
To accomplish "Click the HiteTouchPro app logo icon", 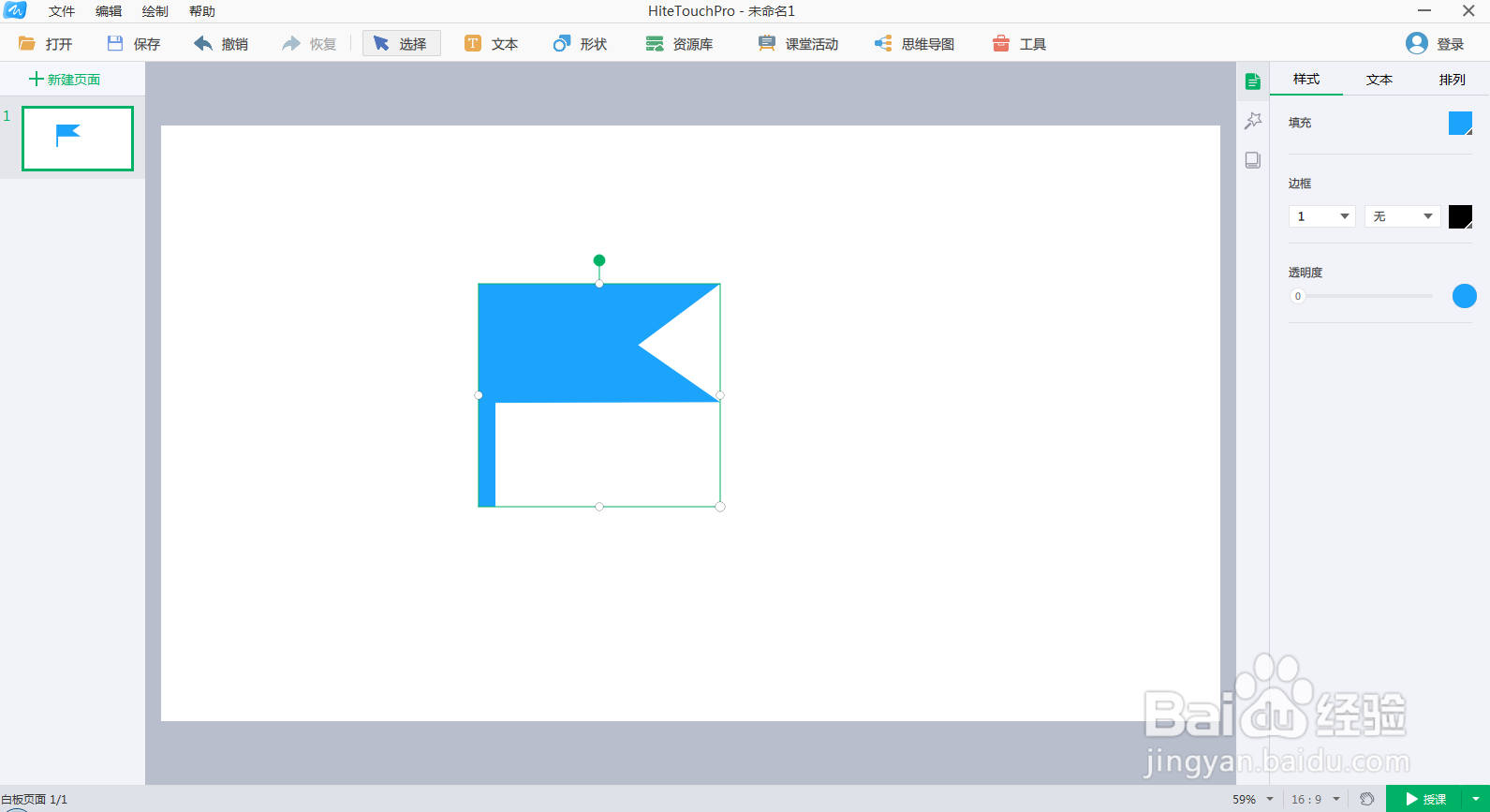I will (15, 10).
